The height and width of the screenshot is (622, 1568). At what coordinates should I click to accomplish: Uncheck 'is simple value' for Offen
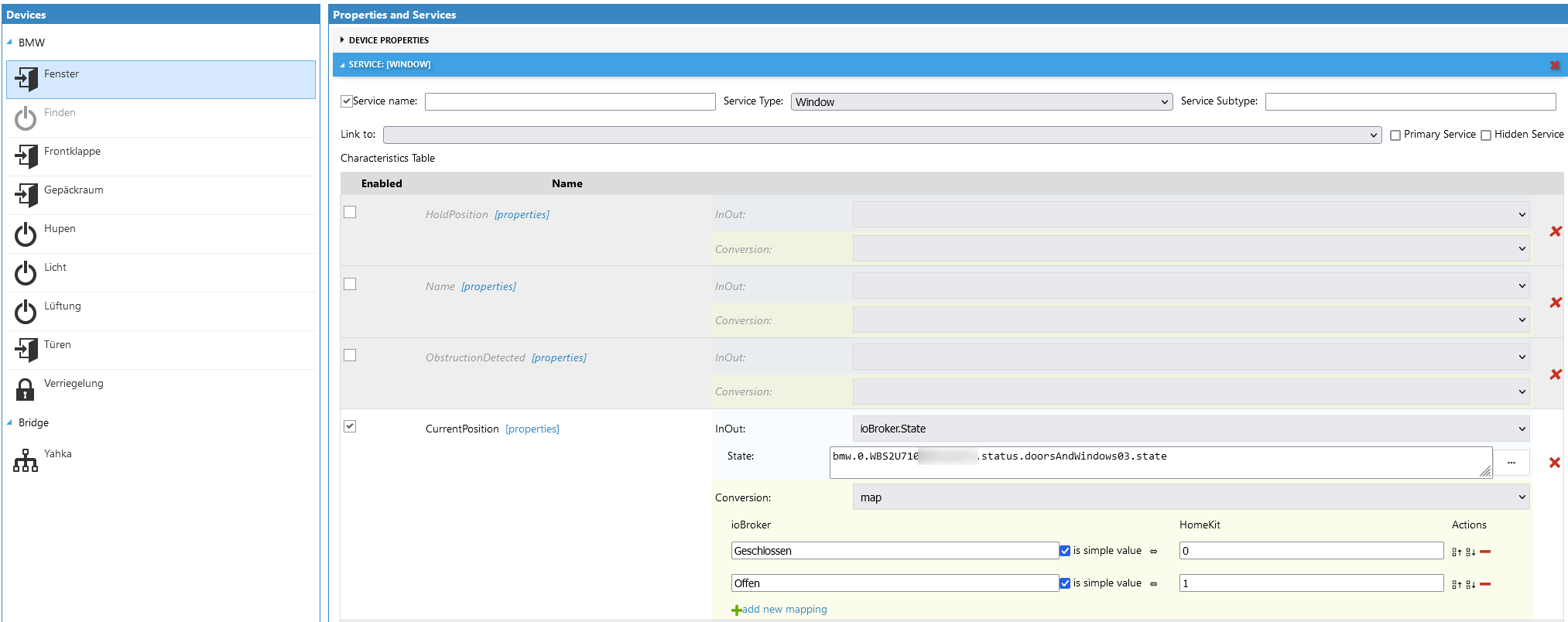coord(1065,583)
